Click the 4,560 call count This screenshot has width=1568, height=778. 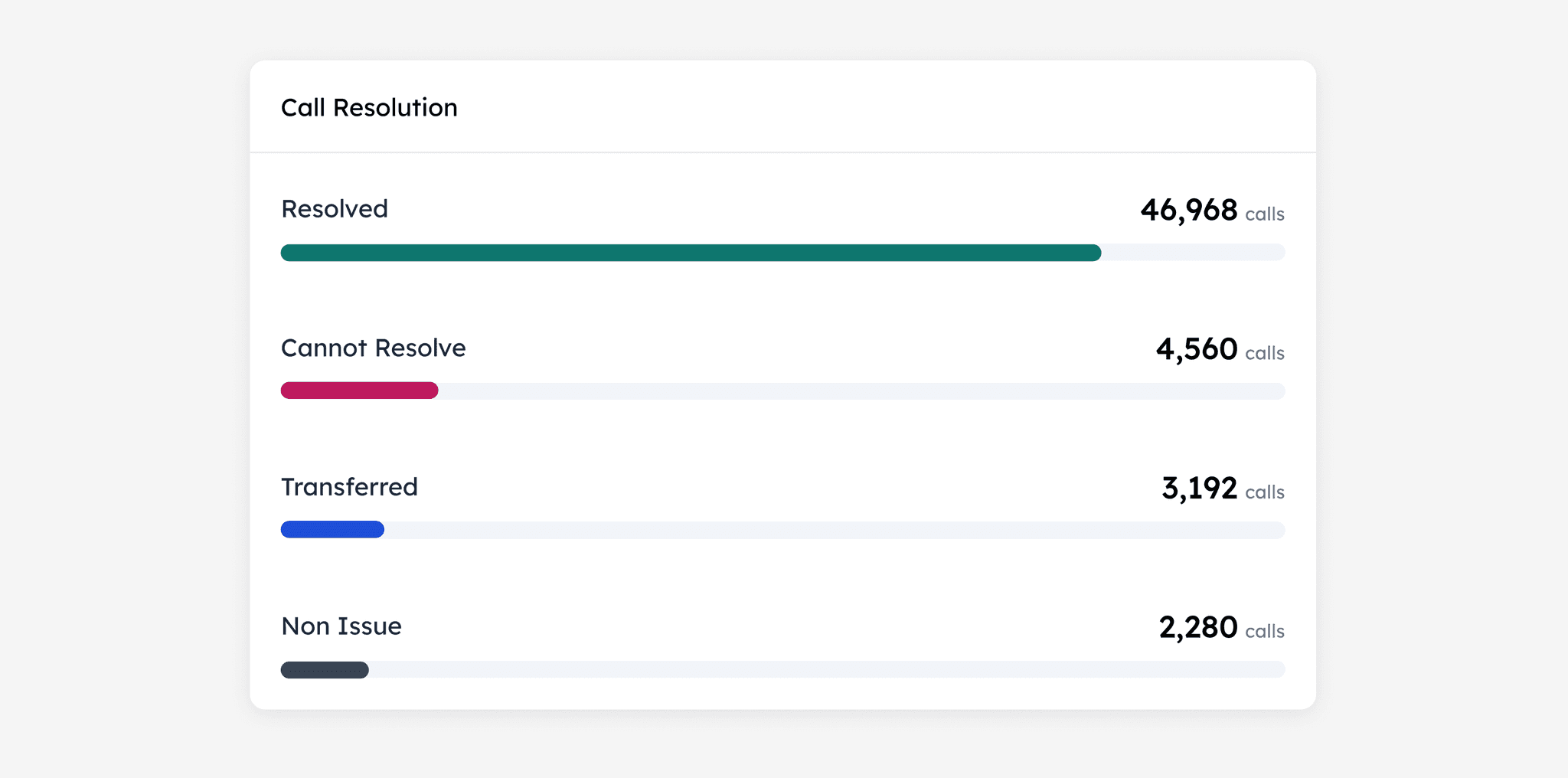point(1197,350)
